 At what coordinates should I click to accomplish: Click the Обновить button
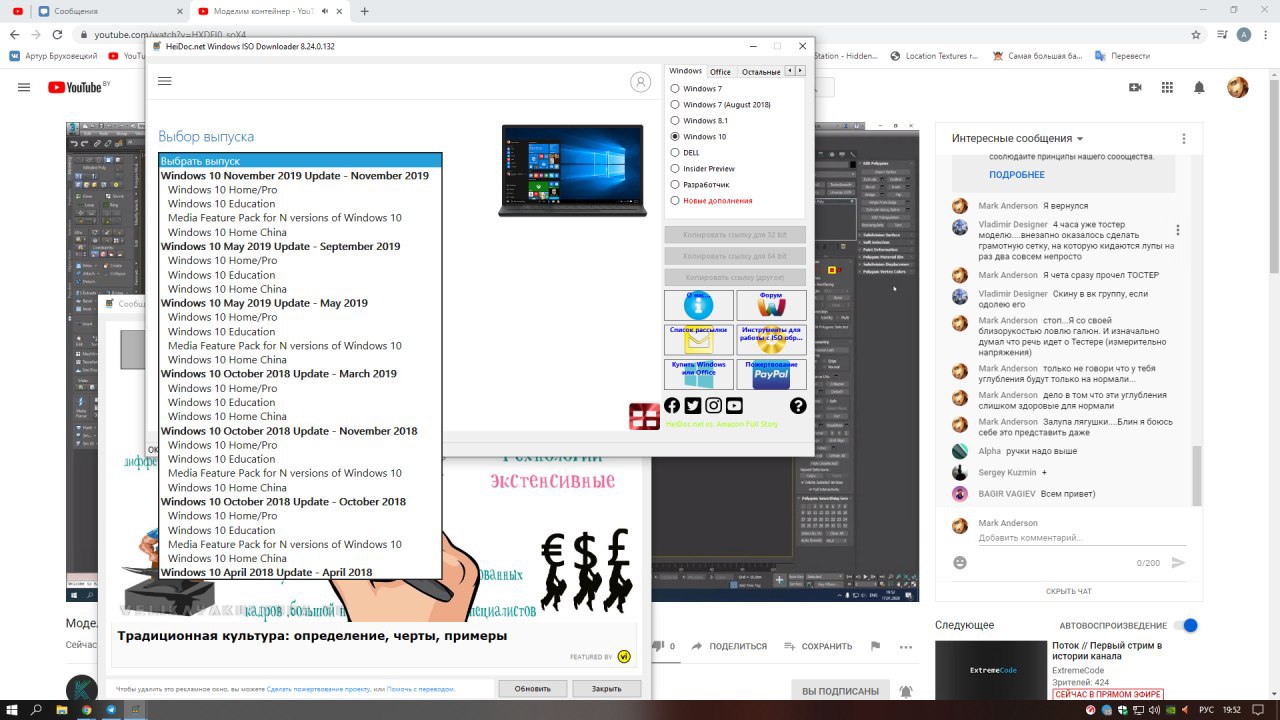click(533, 689)
